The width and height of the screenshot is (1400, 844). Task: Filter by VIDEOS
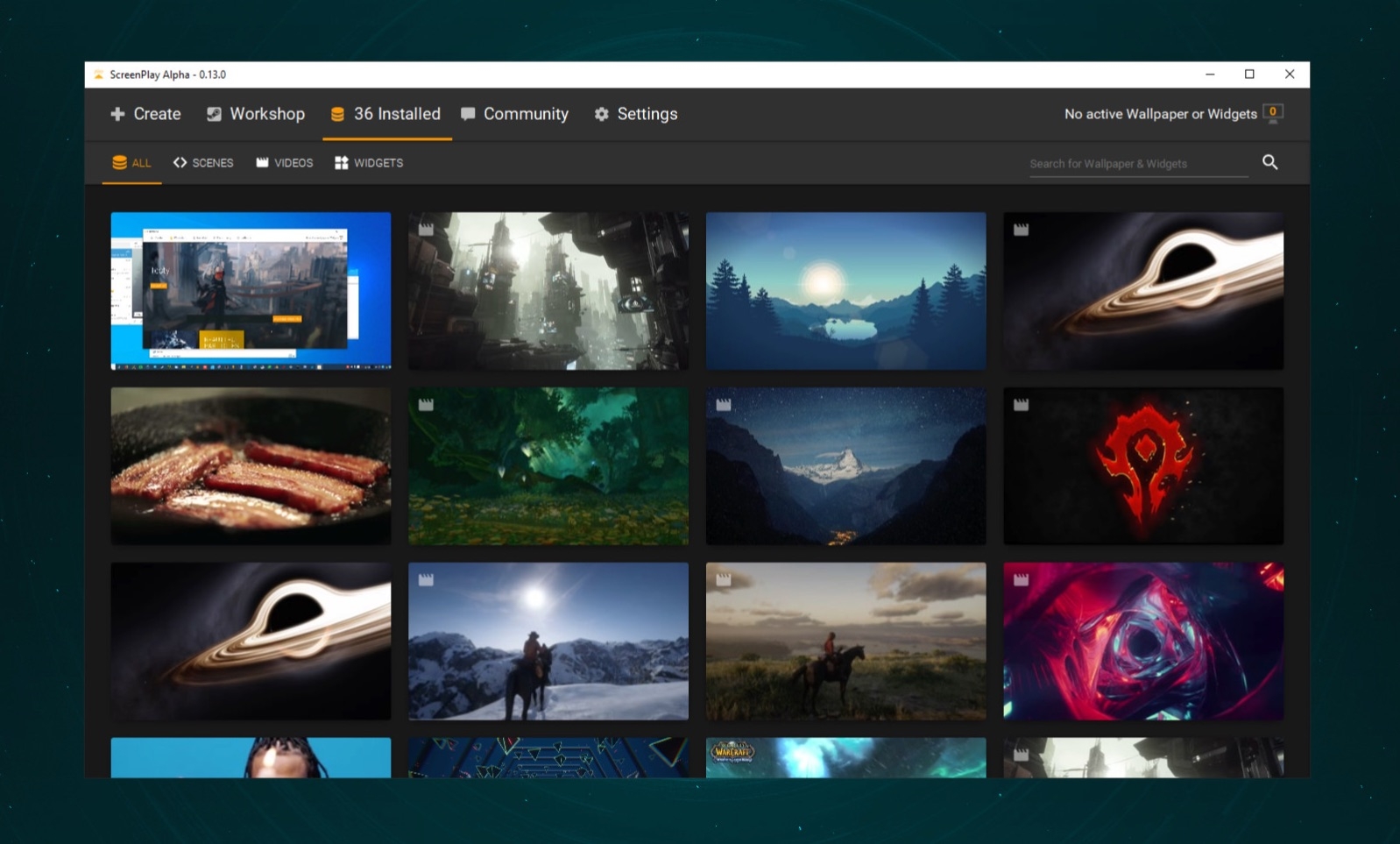pos(285,163)
